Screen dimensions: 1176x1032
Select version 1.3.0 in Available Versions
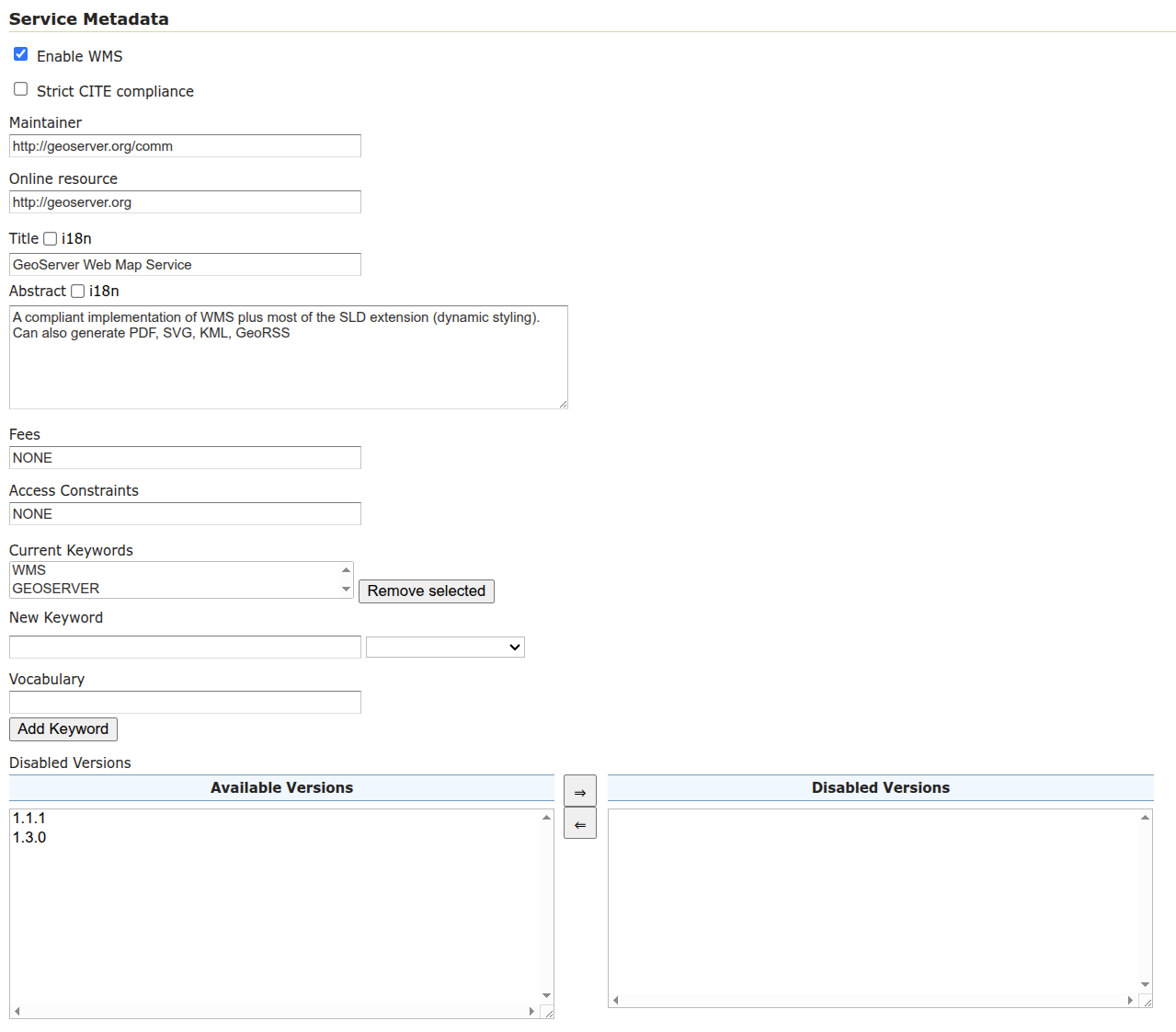(29, 837)
